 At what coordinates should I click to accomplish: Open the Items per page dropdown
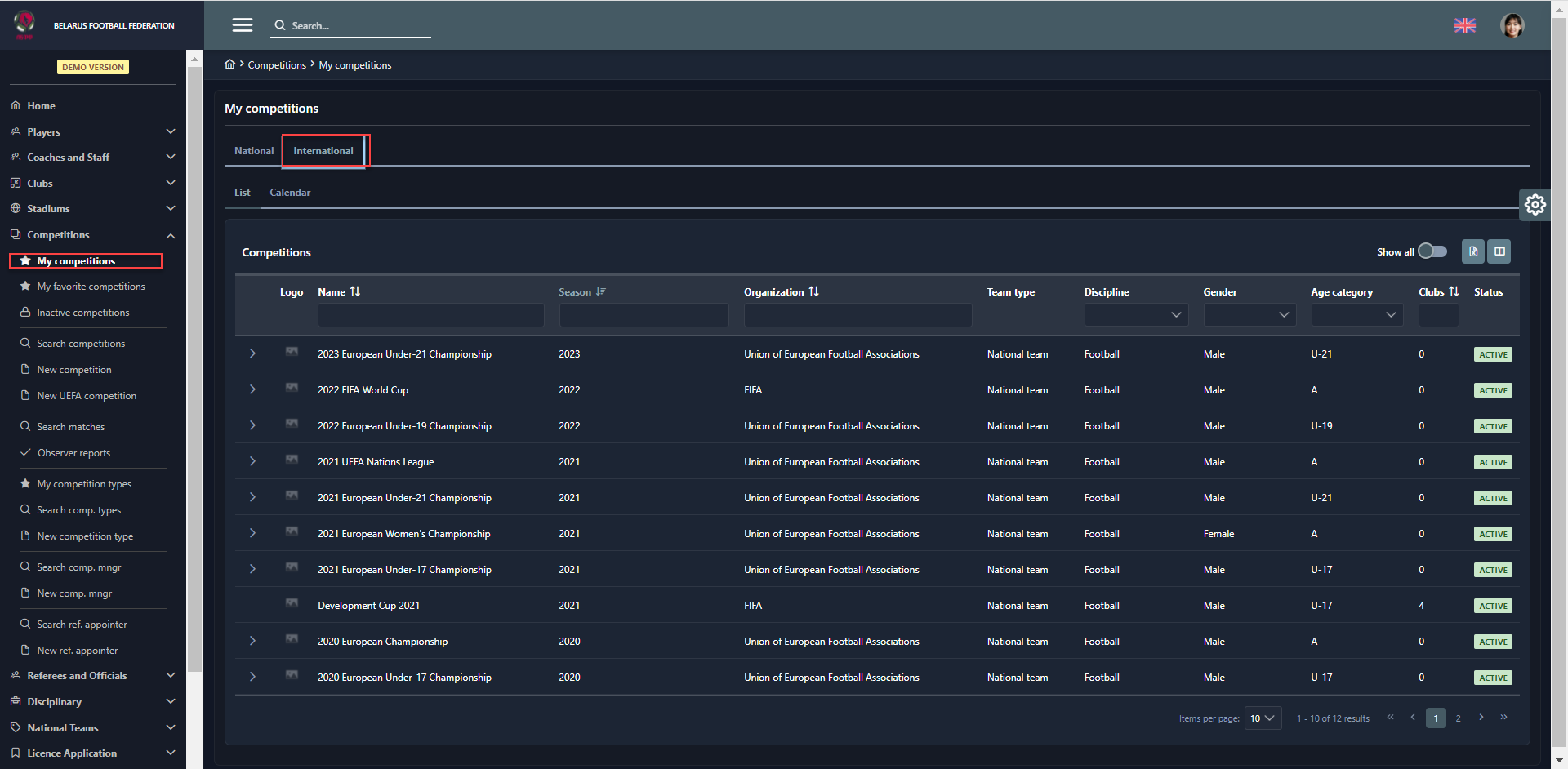(x=1263, y=718)
